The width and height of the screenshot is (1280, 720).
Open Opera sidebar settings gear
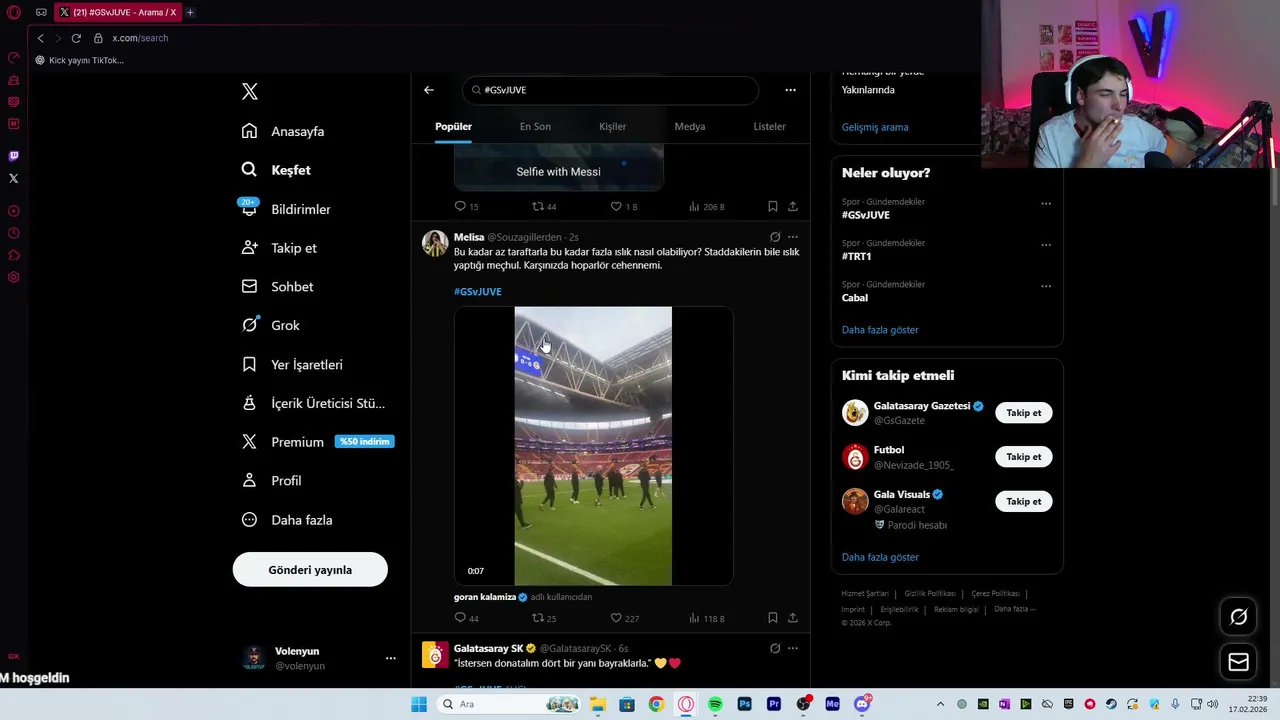(14, 277)
